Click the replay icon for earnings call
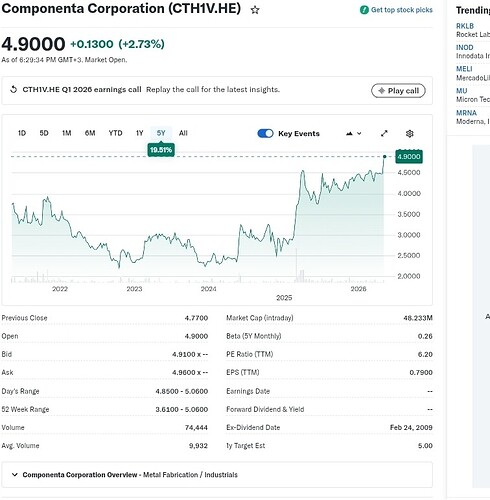This screenshot has width=490, height=500. [13, 90]
